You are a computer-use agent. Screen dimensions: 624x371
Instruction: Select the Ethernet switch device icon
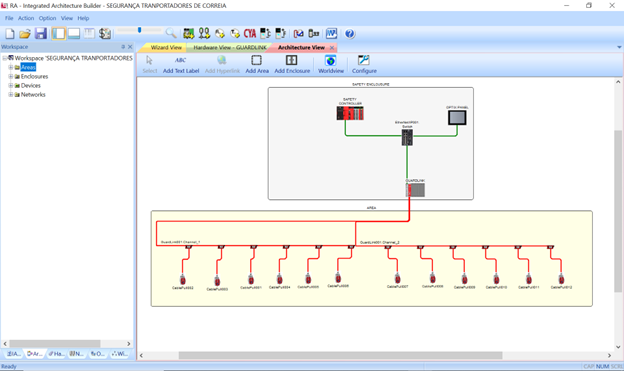click(x=407, y=137)
